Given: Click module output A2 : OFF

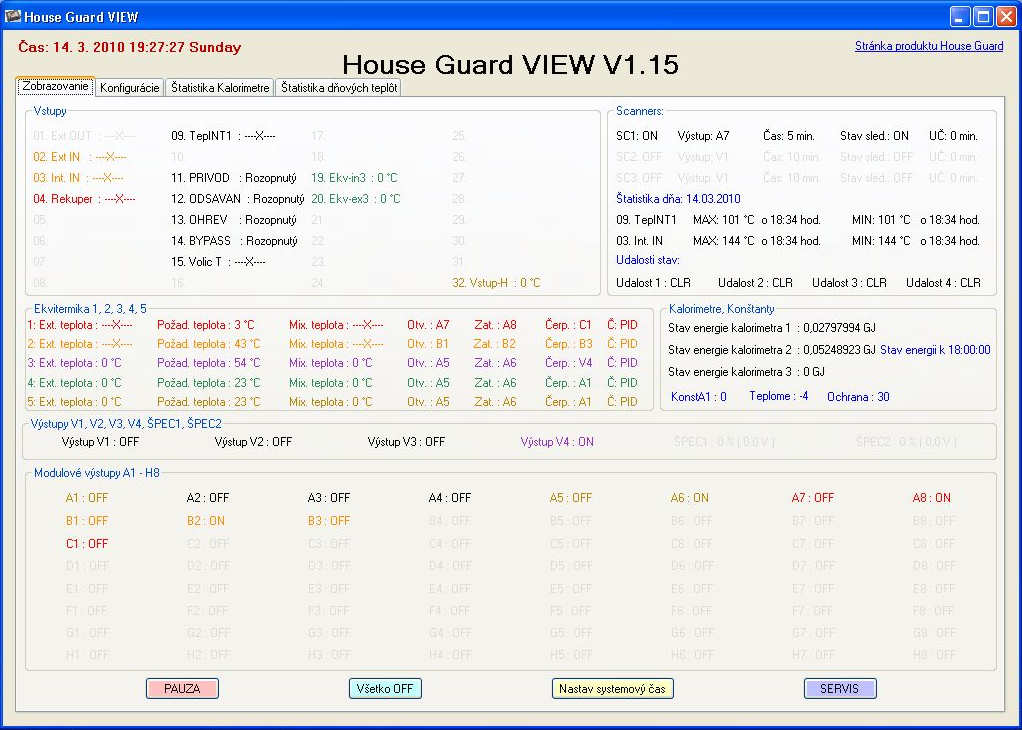Looking at the screenshot, I should click(208, 498).
